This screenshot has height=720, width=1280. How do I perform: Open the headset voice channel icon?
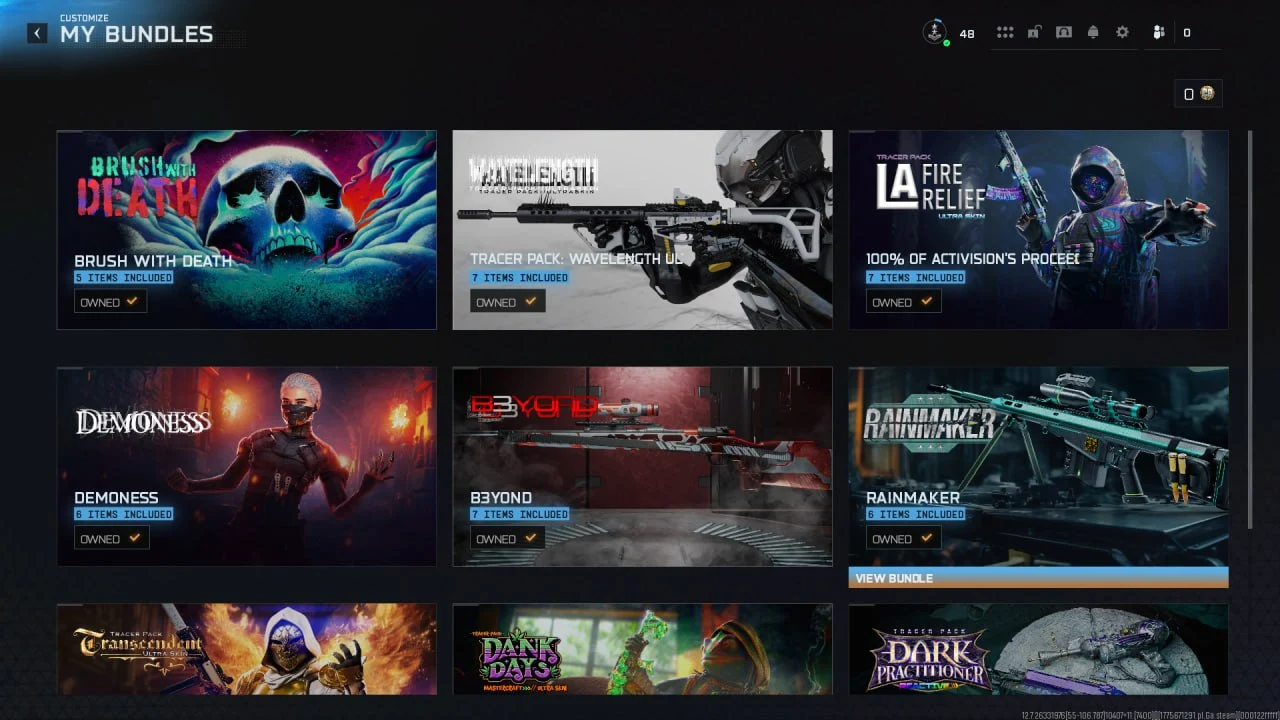pyautogui.click(x=1064, y=32)
